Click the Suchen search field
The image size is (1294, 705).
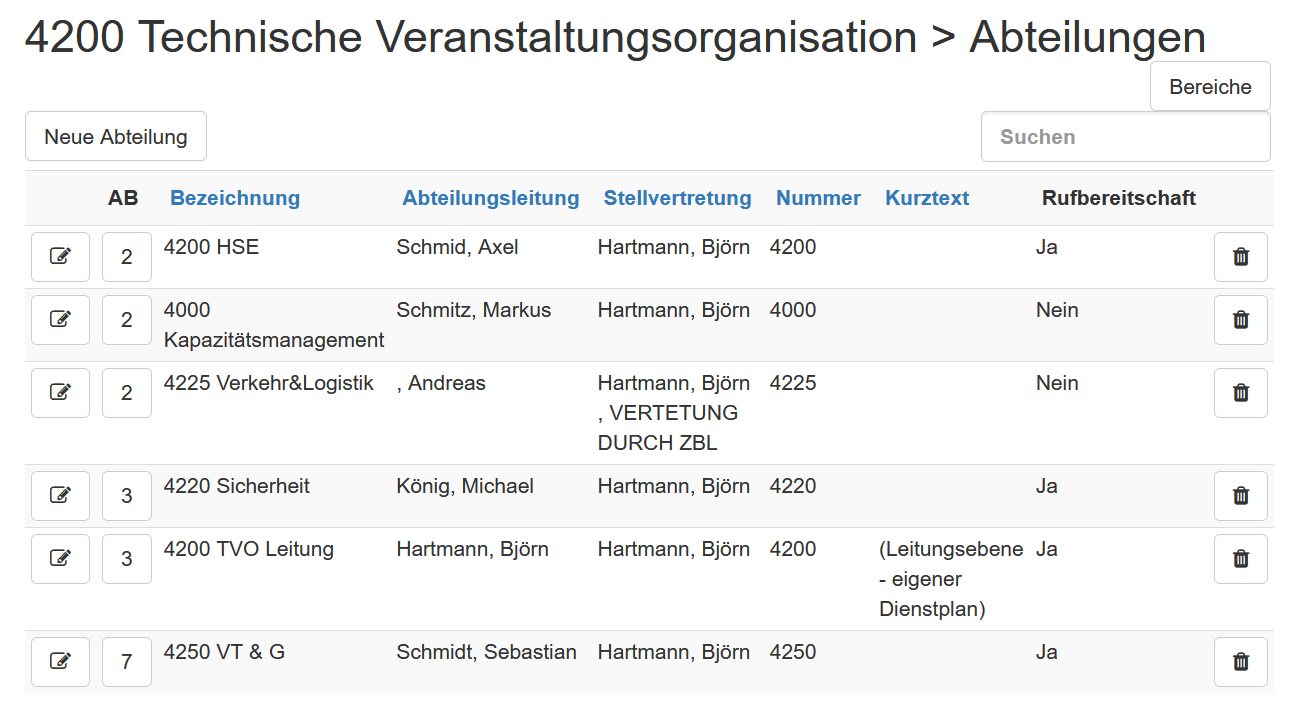[x=1125, y=136]
